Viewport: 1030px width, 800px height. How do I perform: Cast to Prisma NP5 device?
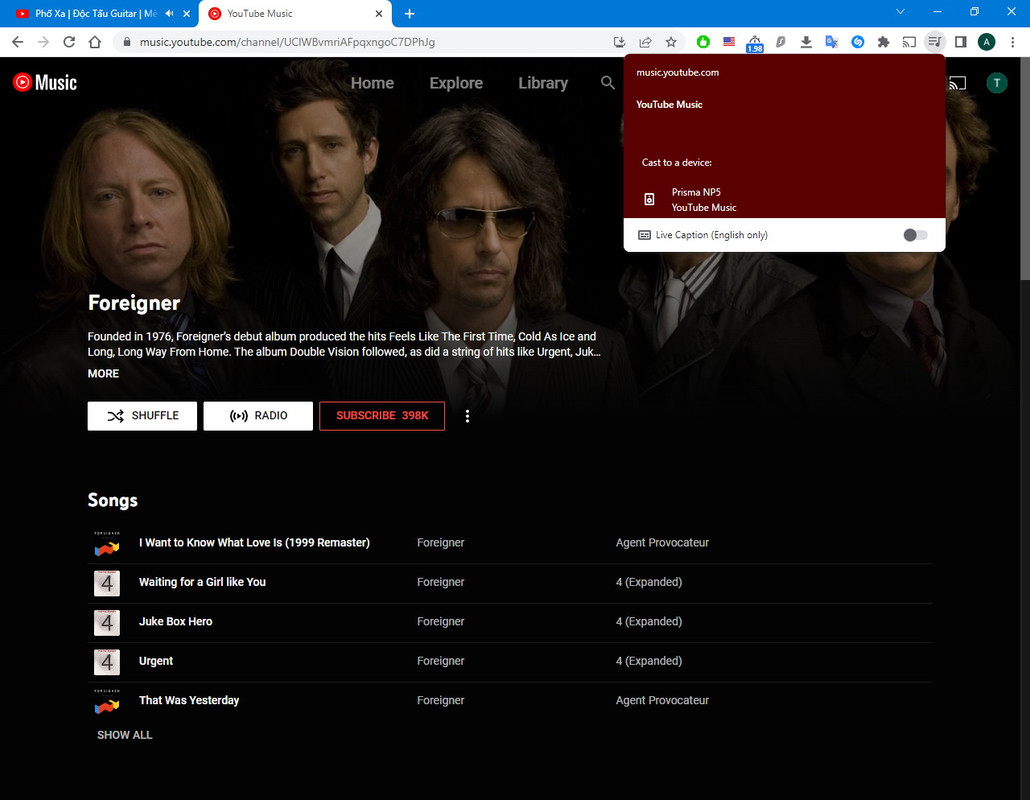coord(784,200)
